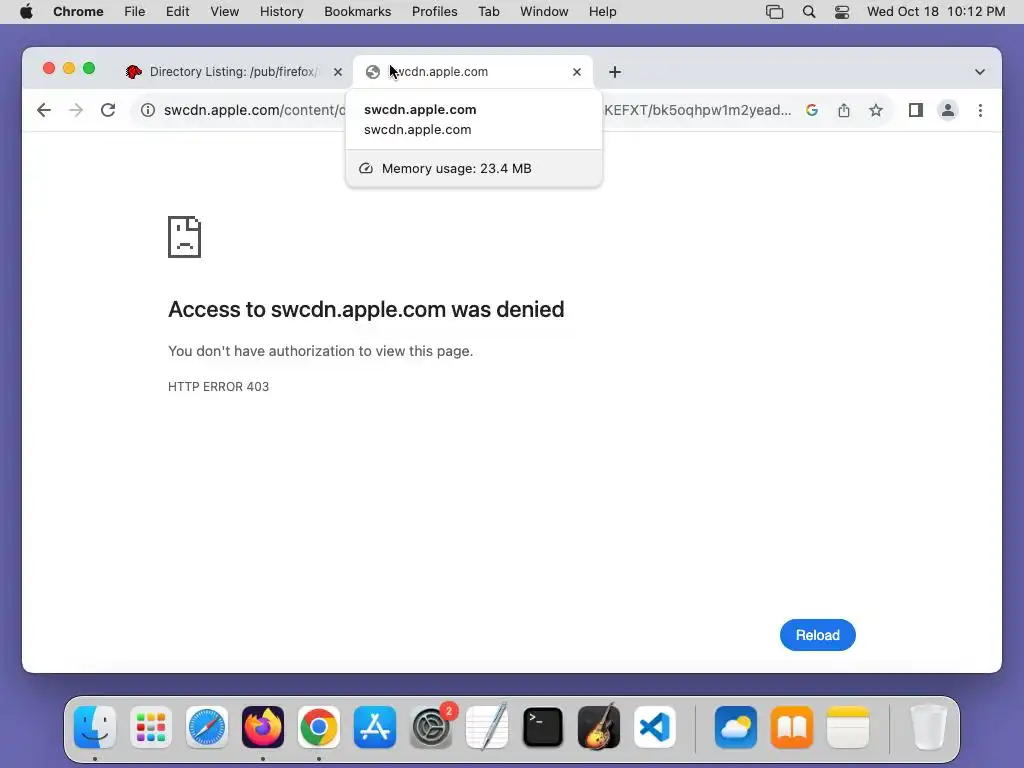Click 'HTTP ERROR 403' text
Screen dimensions: 1024x768
click(x=218, y=387)
